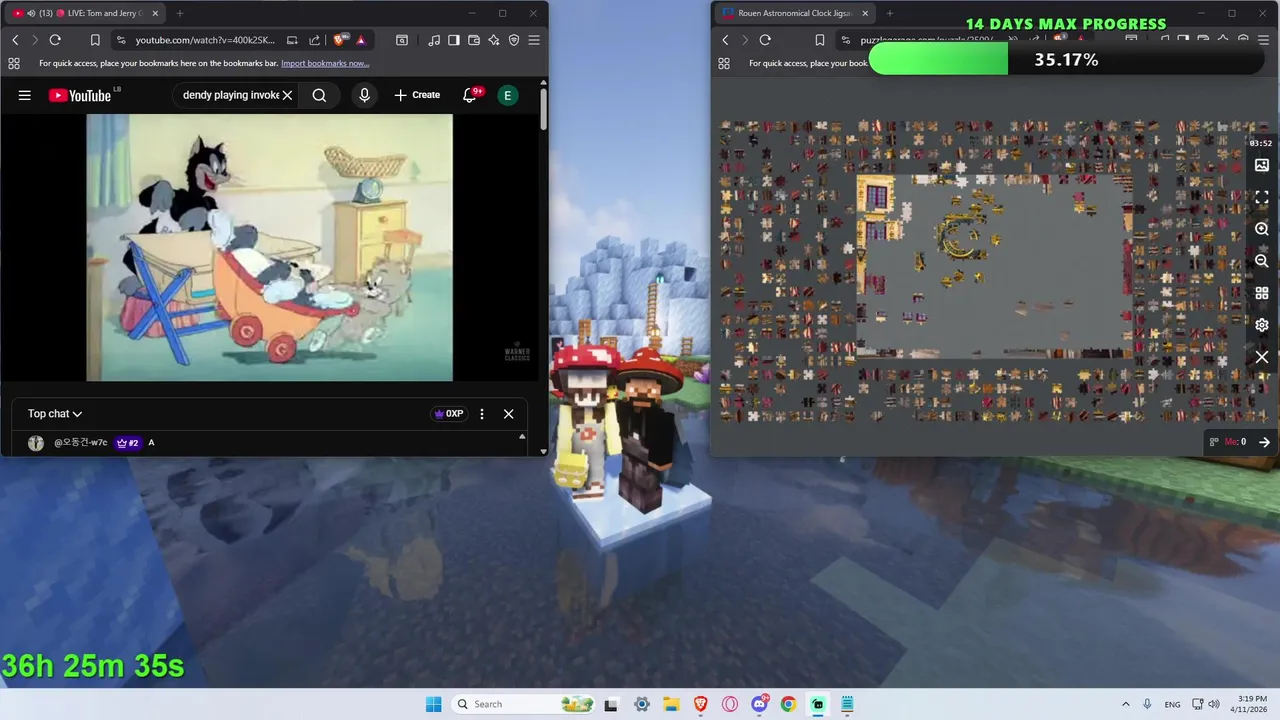Viewport: 1280px width, 720px height.
Task: Open Brave Rewards triangle icon in YouTube window
Action: point(360,40)
